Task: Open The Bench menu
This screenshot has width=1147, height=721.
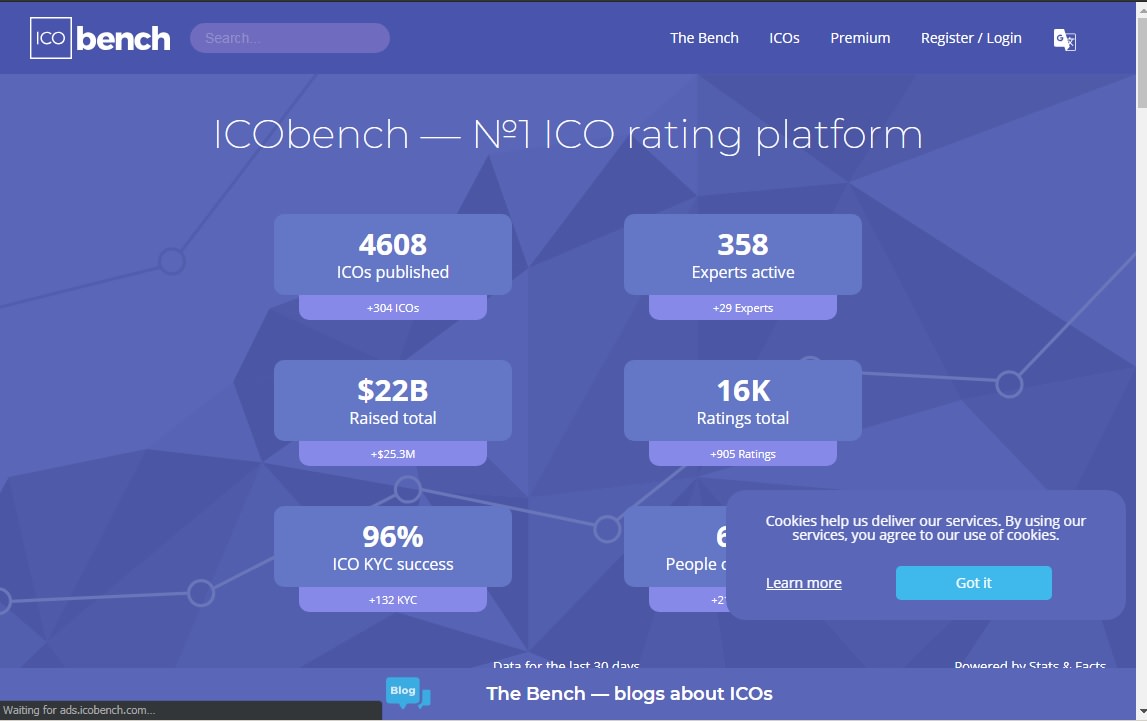Action: click(x=704, y=38)
